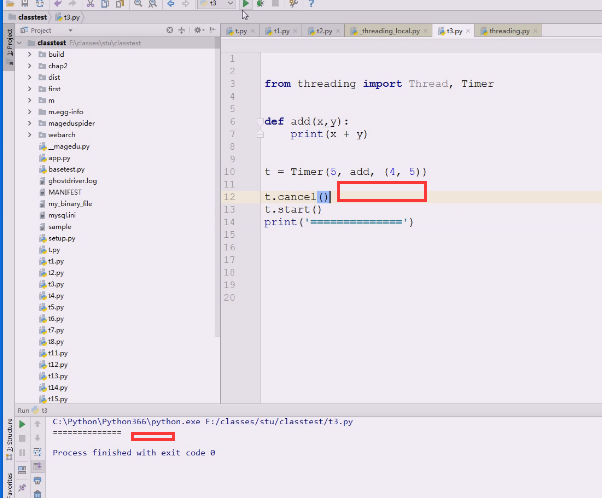Click line number 10 in the gutter
602x498 pixels.
click(229, 172)
